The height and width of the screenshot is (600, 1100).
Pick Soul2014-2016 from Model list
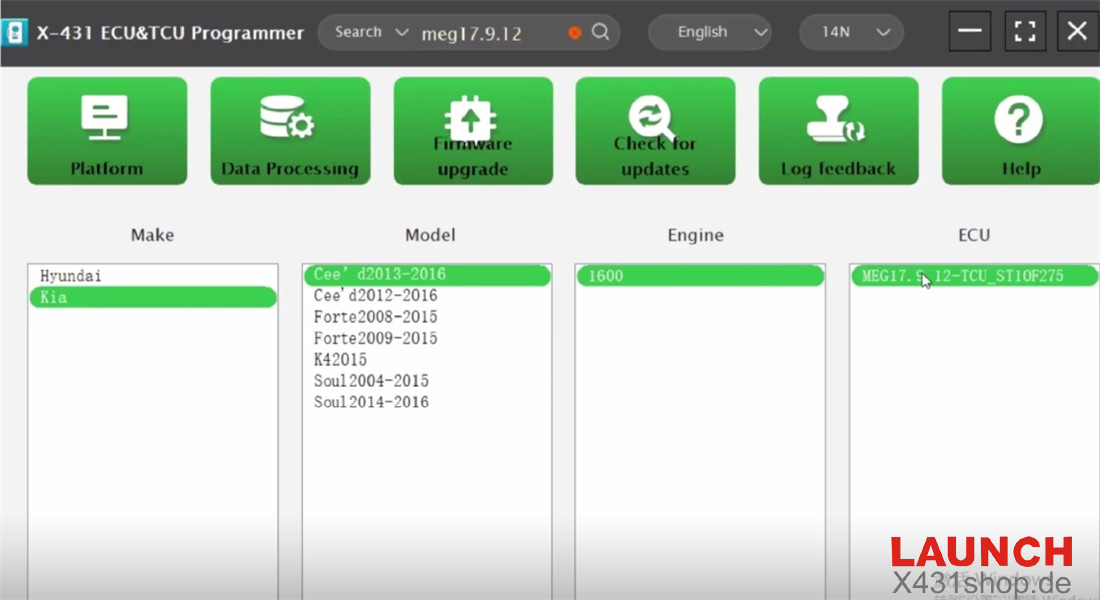pyautogui.click(x=371, y=402)
